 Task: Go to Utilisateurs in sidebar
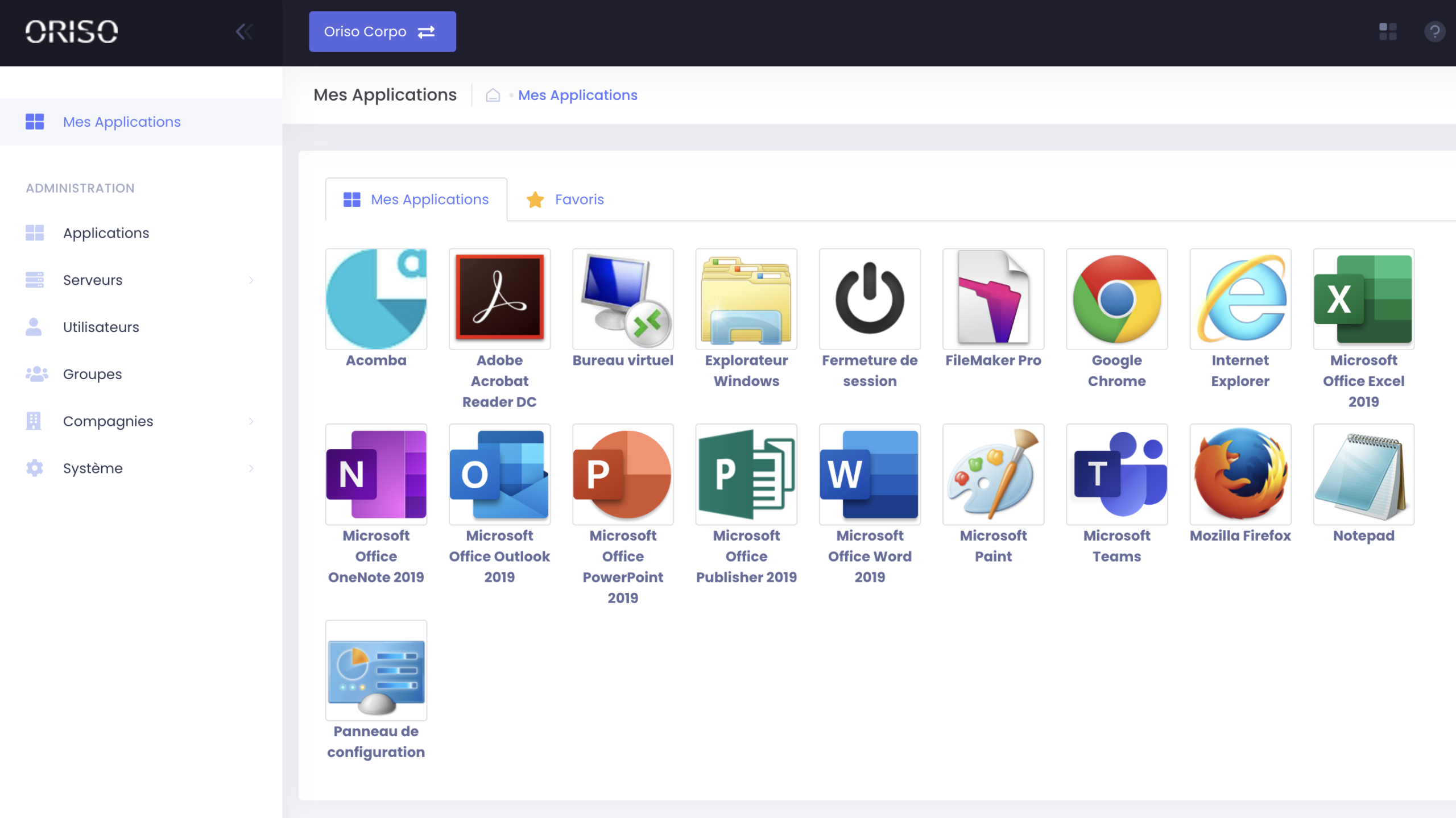point(140,327)
